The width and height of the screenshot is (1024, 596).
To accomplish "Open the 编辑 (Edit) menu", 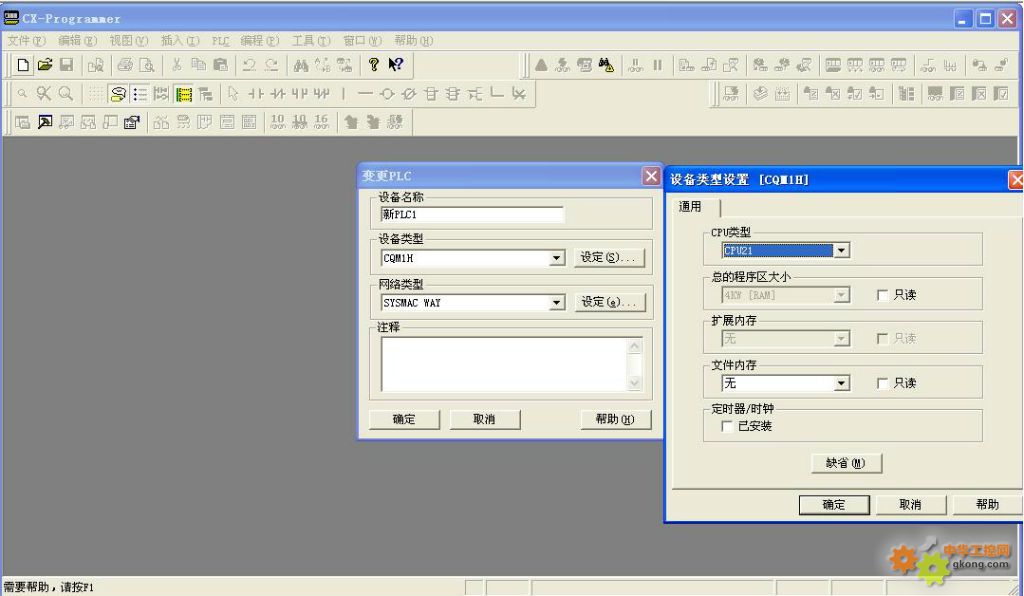I will tap(77, 40).
